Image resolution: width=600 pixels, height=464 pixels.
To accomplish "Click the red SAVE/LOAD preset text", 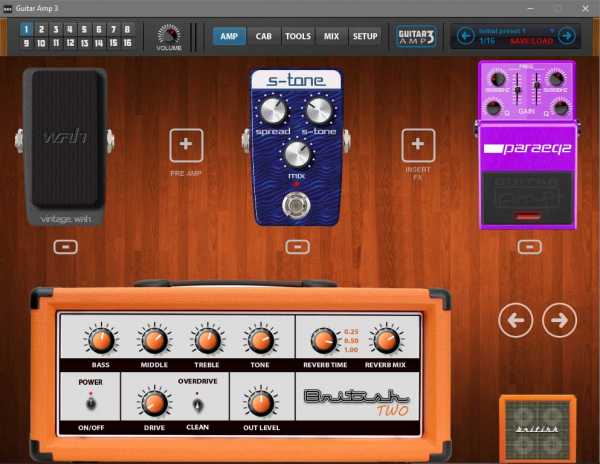I will [x=532, y=41].
